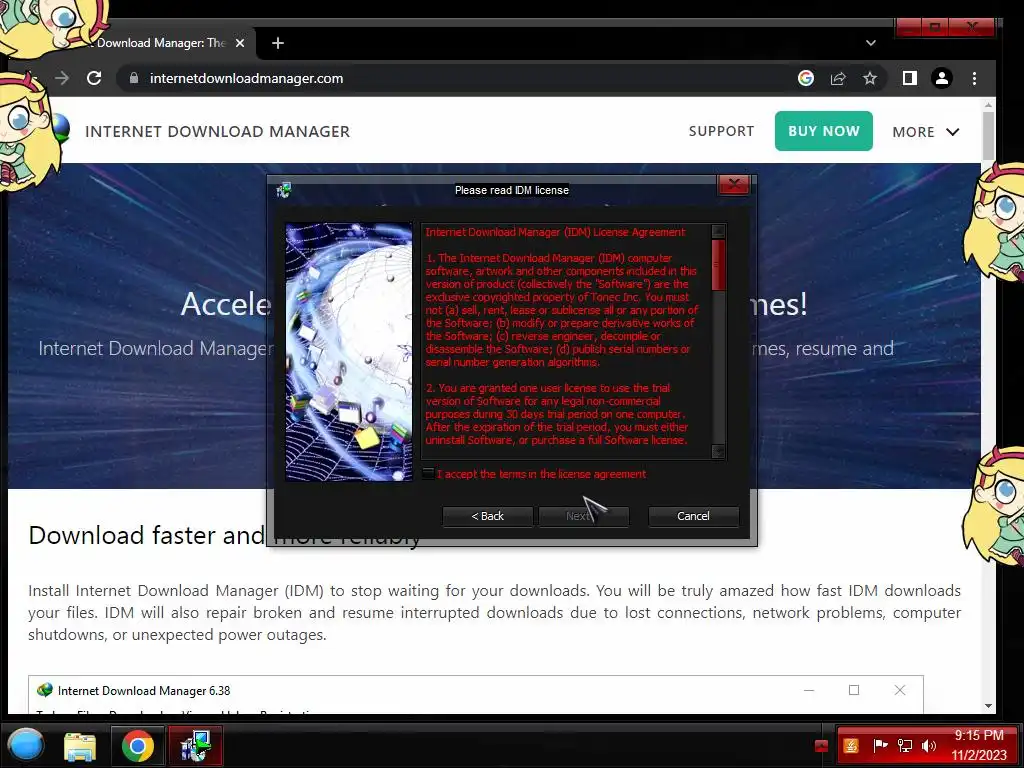
Task: Click page scrollbar up arrow
Action: 988,104
